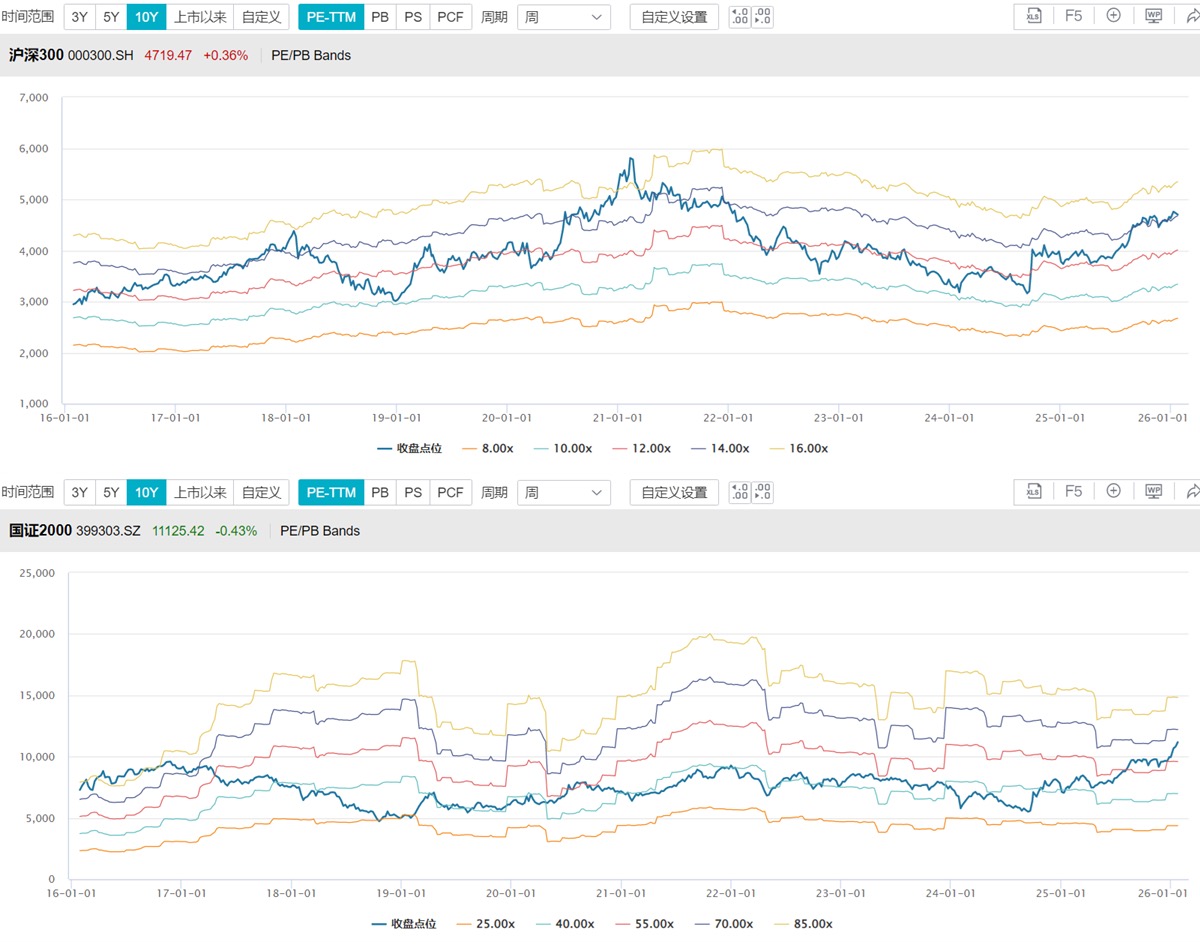Click 自定义设置 button on 沪深300 chart
Image resolution: width=1200 pixels, height=945 pixels.
[673, 17]
